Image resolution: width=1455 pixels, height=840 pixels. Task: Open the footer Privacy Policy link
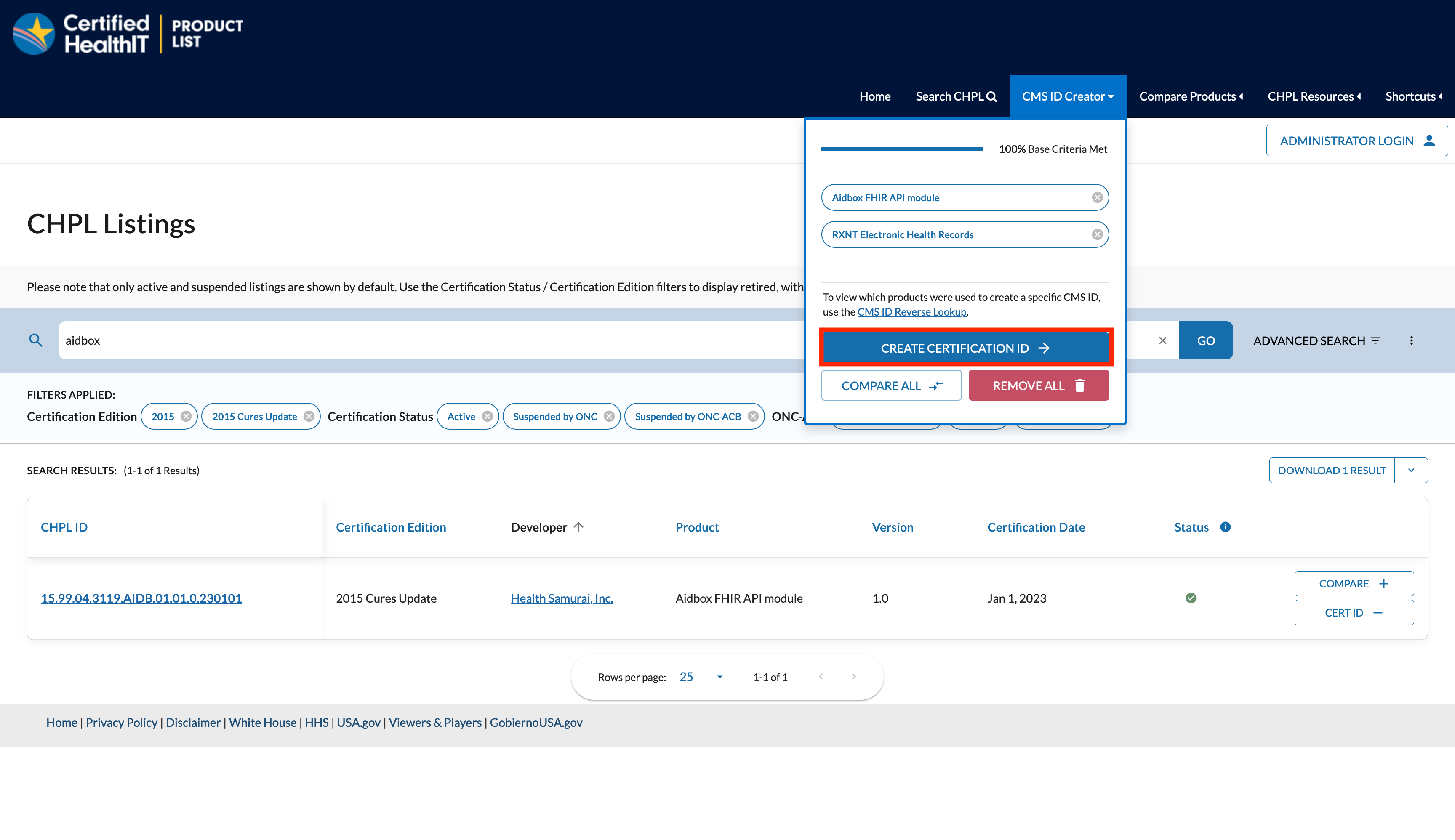(x=121, y=722)
